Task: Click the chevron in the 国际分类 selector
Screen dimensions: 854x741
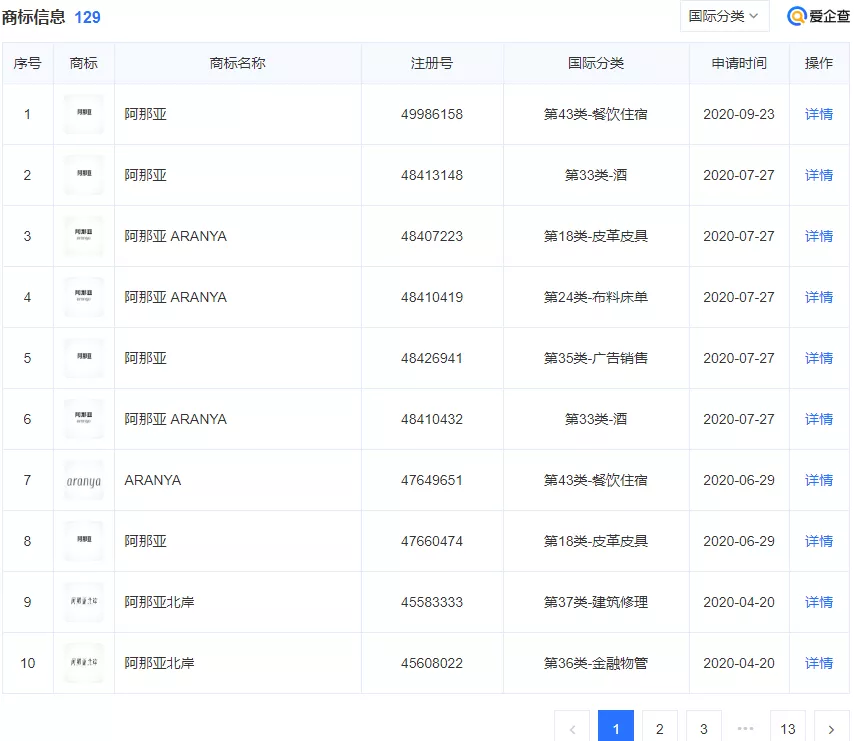Action: tap(753, 16)
